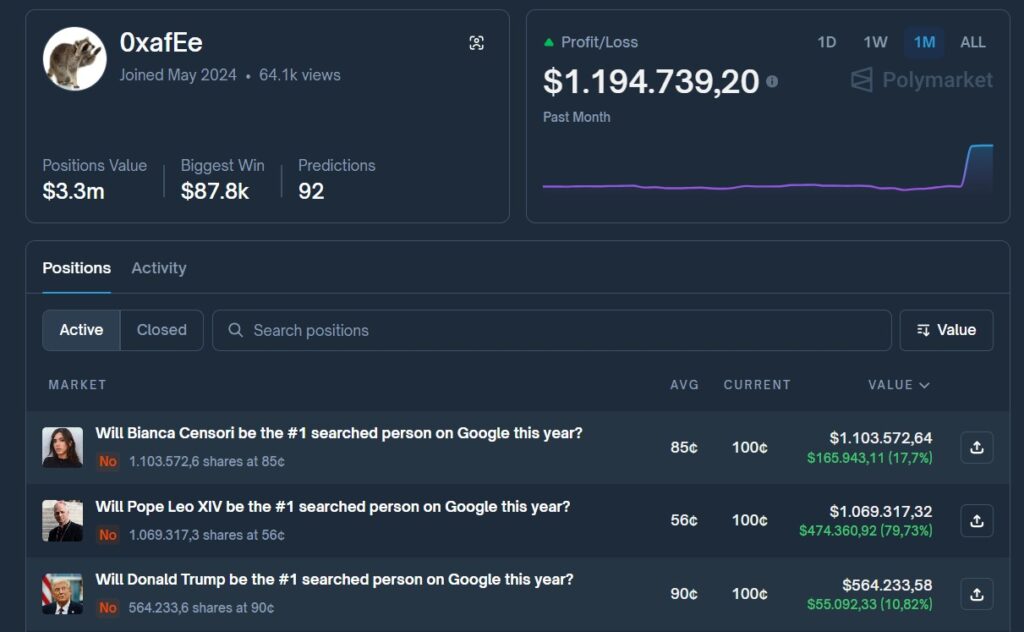Click the share icon on the Bianca Censori position

coord(977,447)
